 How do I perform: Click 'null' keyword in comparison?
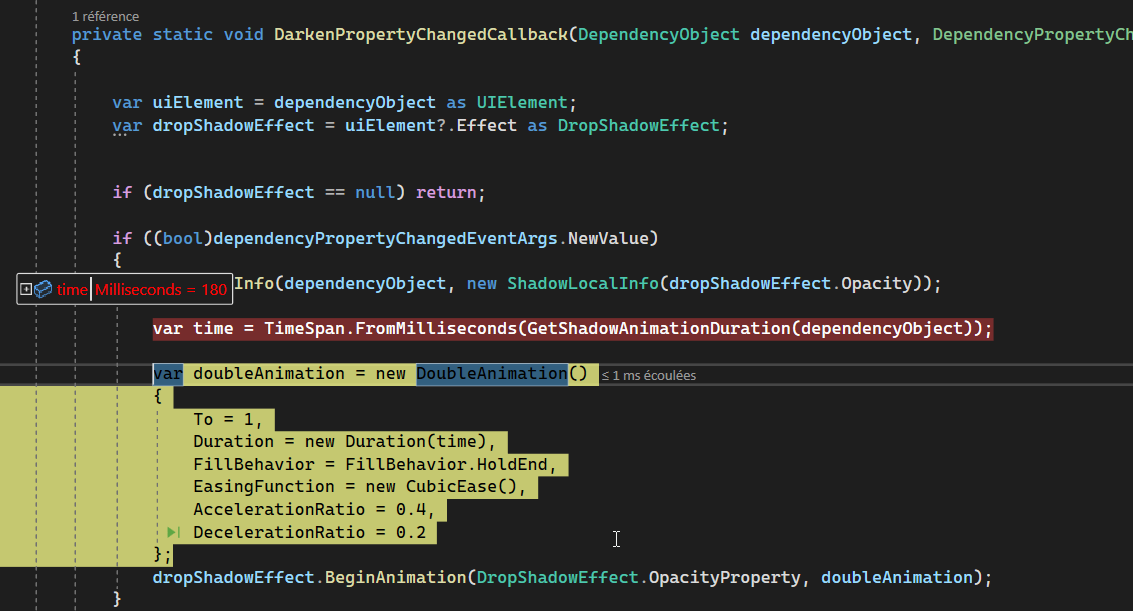coord(375,193)
